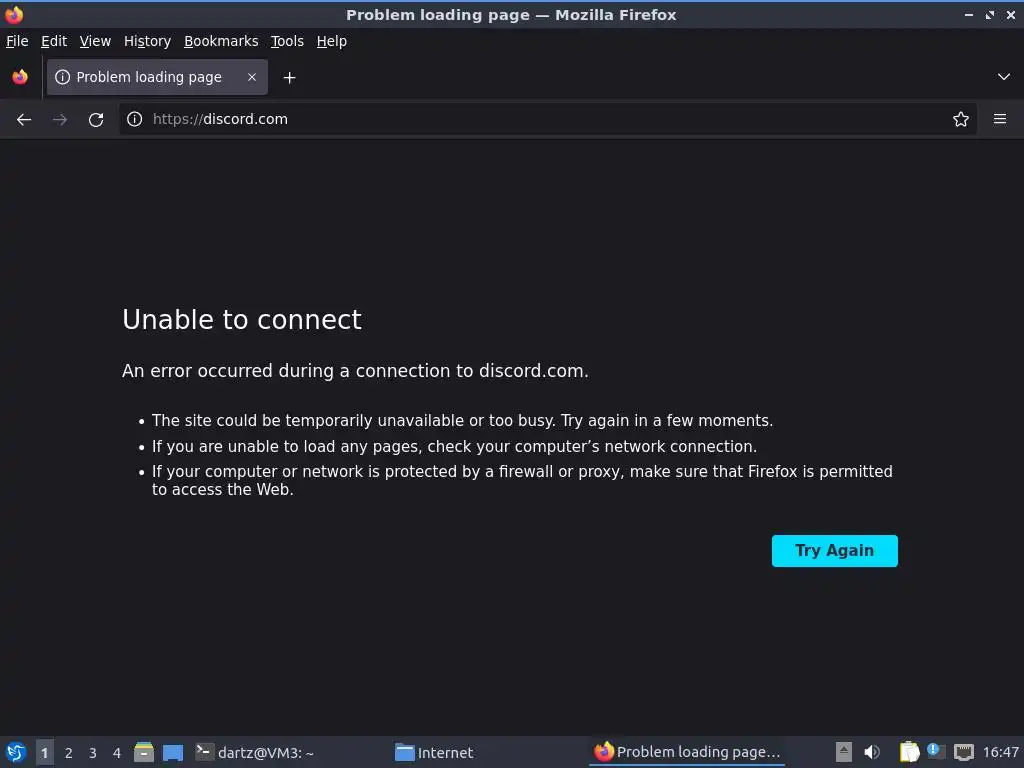The width and height of the screenshot is (1024, 768).
Task: Switch to workspace 1
Action: (44, 752)
